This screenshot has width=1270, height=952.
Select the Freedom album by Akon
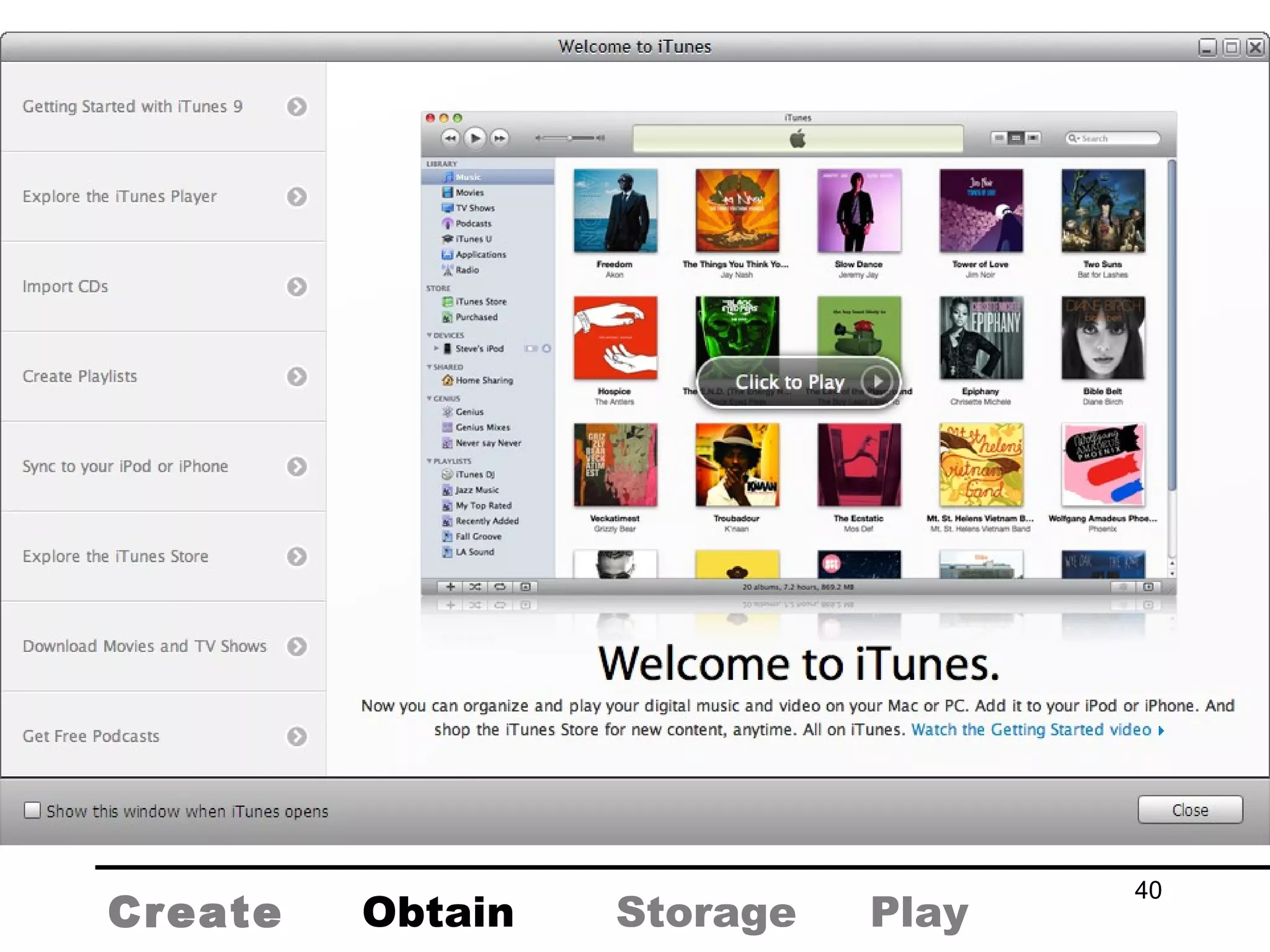point(615,211)
